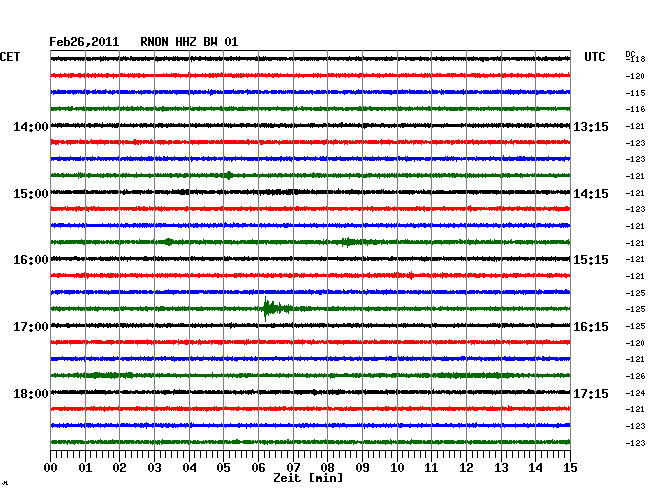This screenshot has height=494, width=650.
Task: Click the 00 minute axis label
Action: [x=51, y=468]
